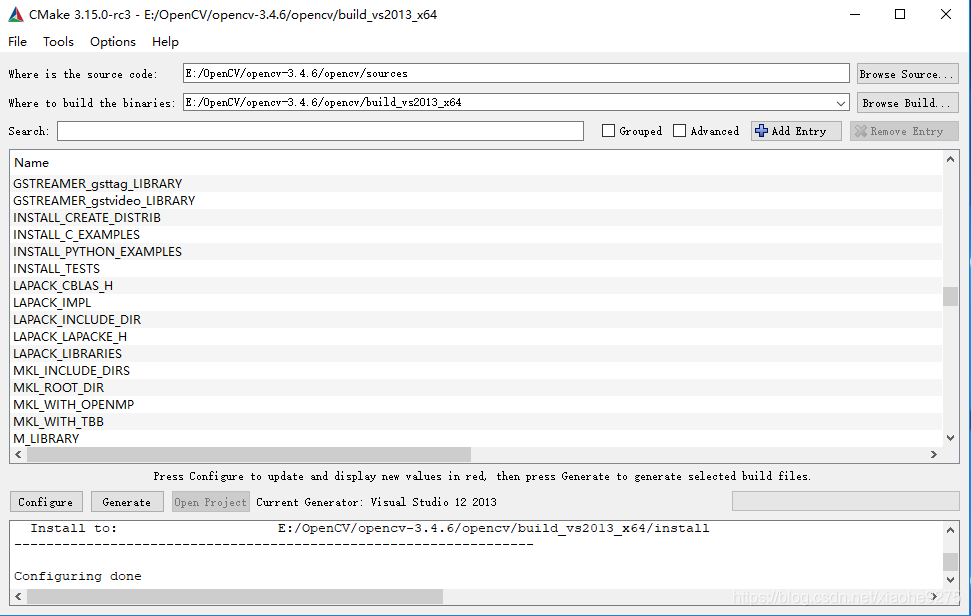Open the Help menu
Image resolution: width=971 pixels, height=616 pixels.
[165, 41]
